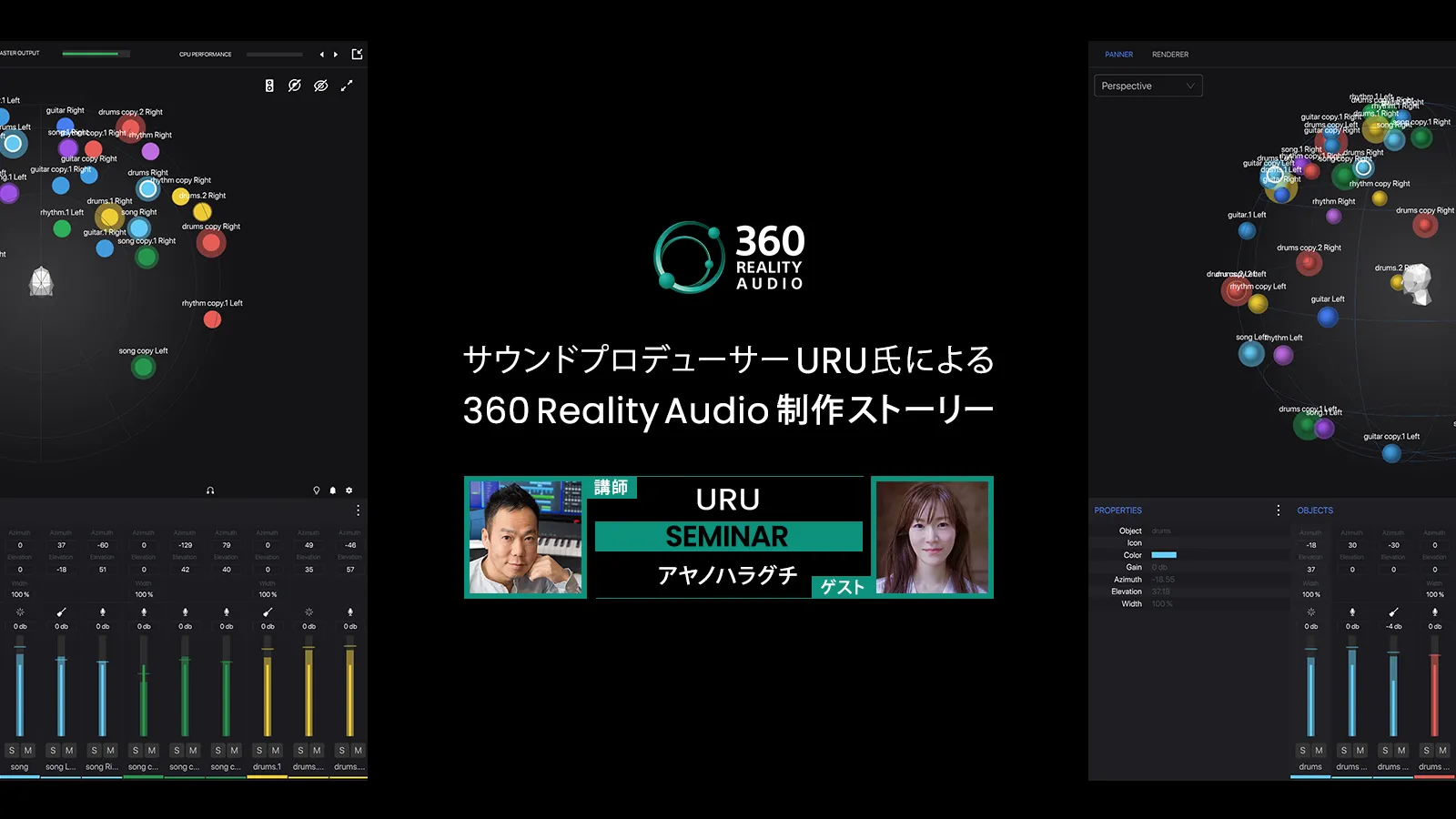This screenshot has width=1456, height=819.
Task: Mute the song channel
Action: click(x=28, y=751)
